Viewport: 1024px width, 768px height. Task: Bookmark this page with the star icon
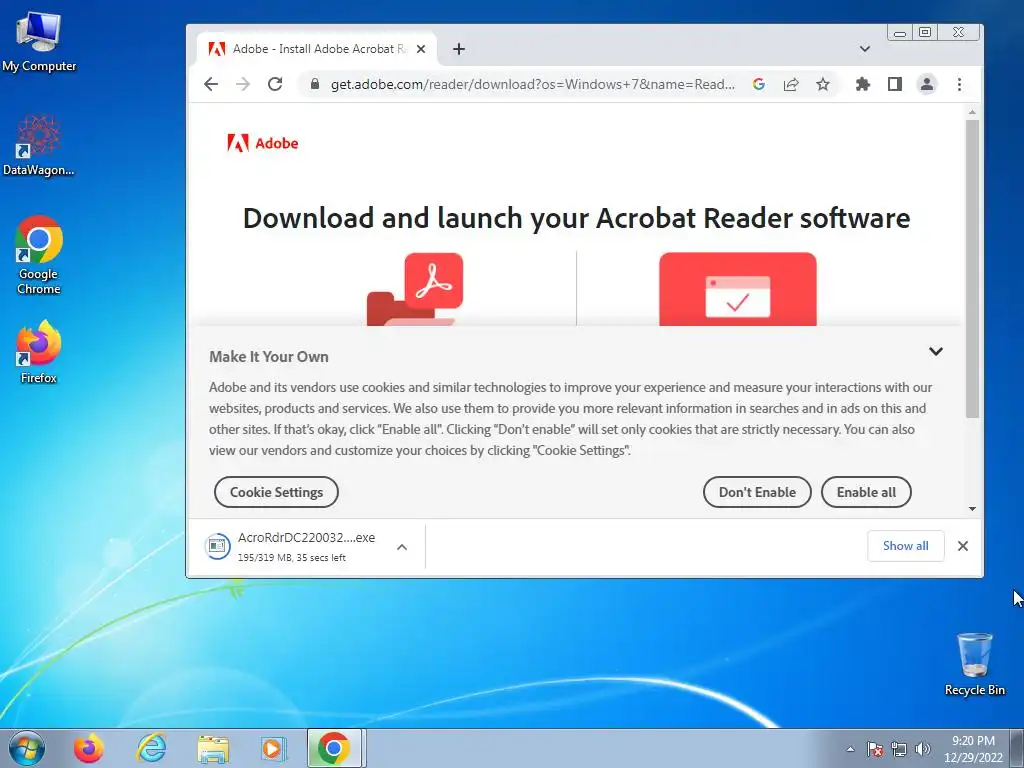823,84
